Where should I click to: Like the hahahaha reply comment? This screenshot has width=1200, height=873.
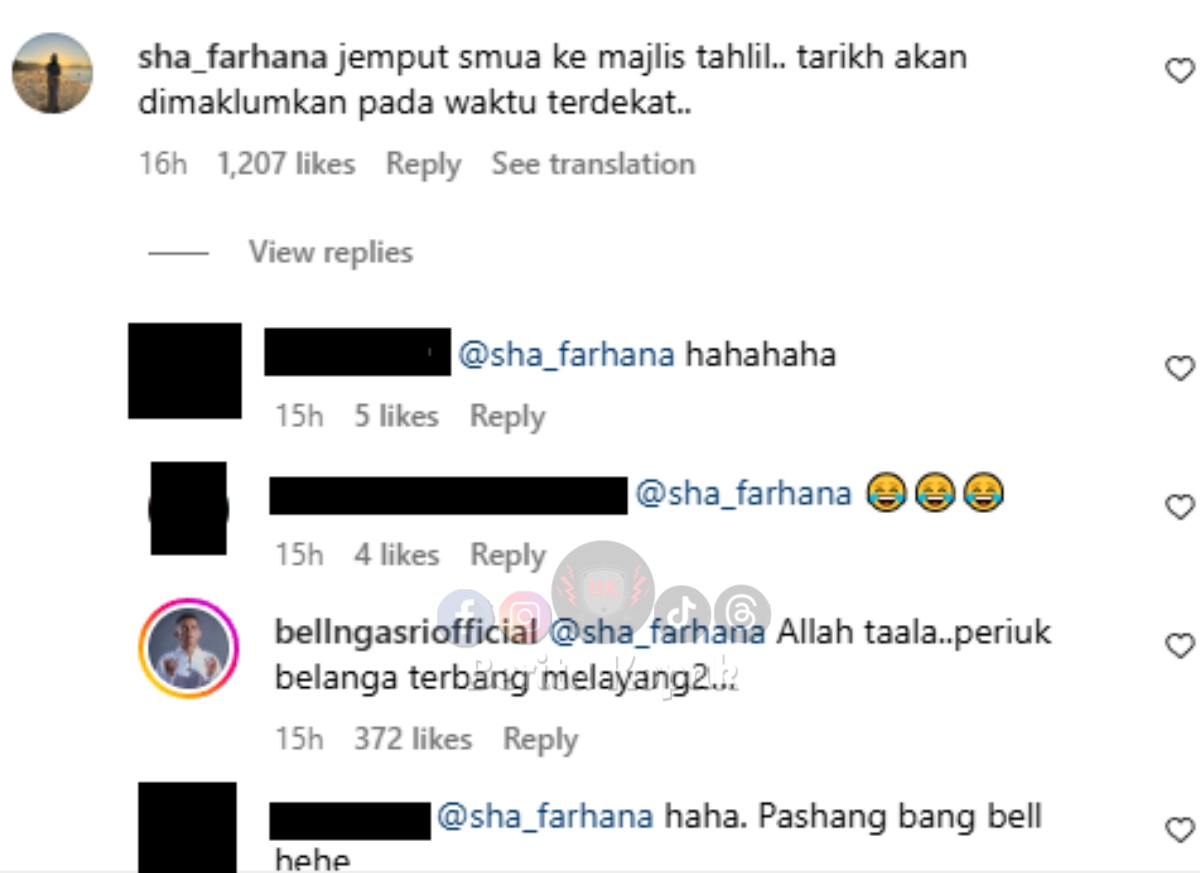click(x=1181, y=368)
